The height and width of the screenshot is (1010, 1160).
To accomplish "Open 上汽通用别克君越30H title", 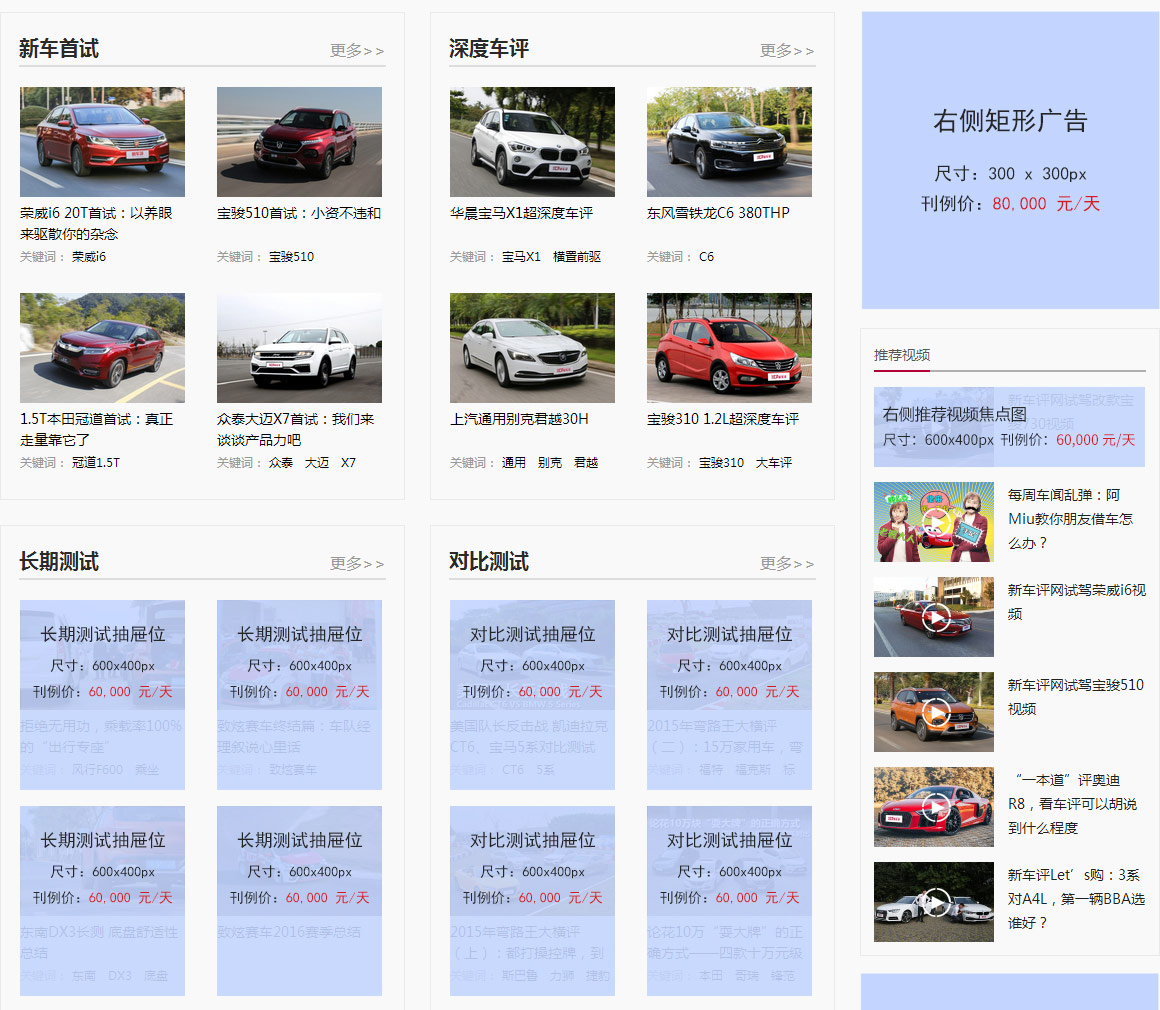I will pyautogui.click(x=519, y=419).
